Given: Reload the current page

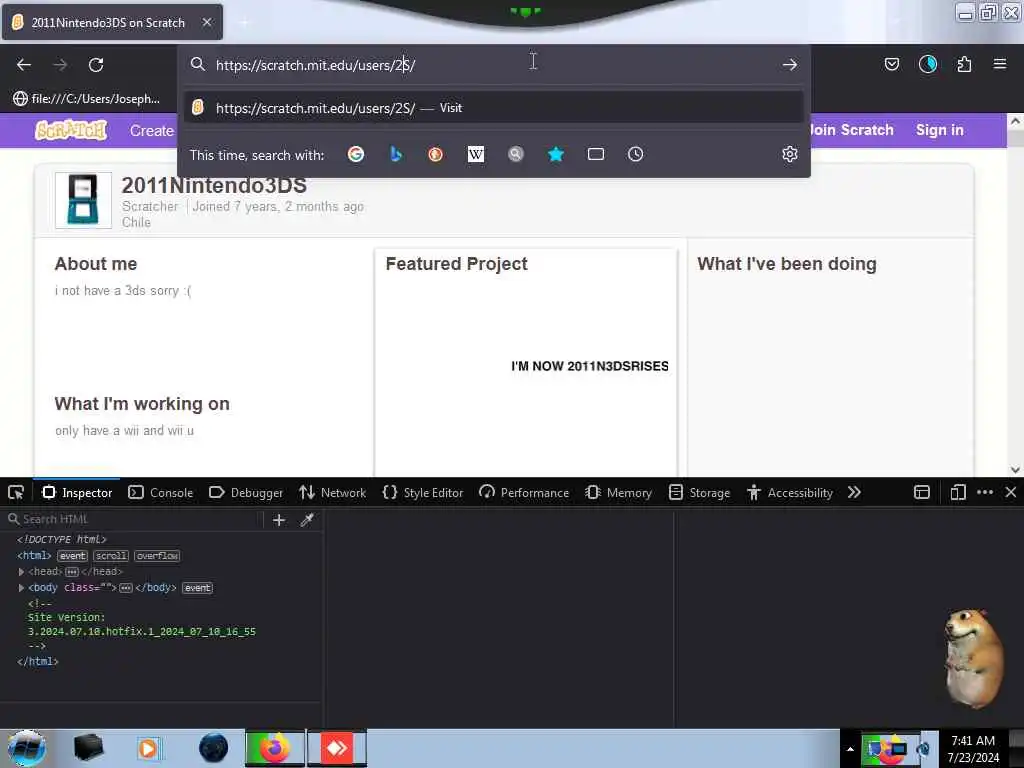Looking at the screenshot, I should (96, 65).
